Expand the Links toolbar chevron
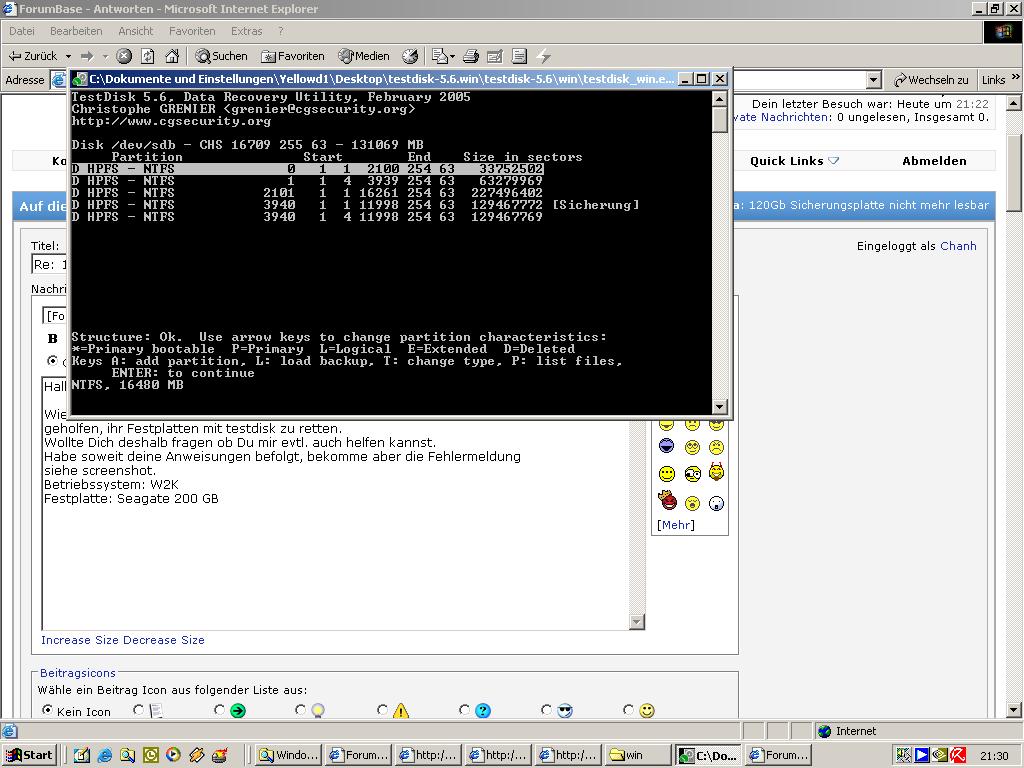This screenshot has width=1024, height=768. [x=1016, y=78]
